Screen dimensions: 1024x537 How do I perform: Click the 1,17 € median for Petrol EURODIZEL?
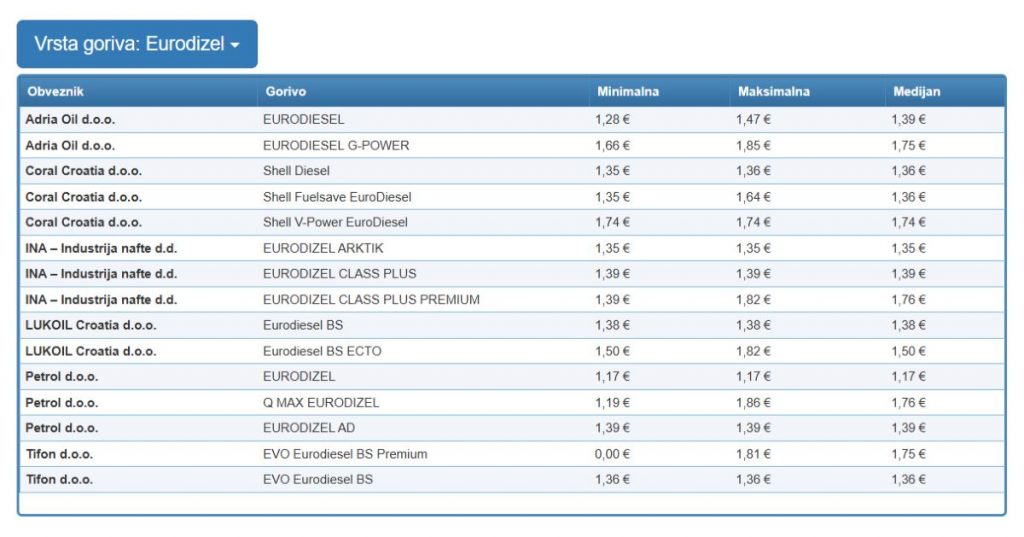[x=908, y=376]
